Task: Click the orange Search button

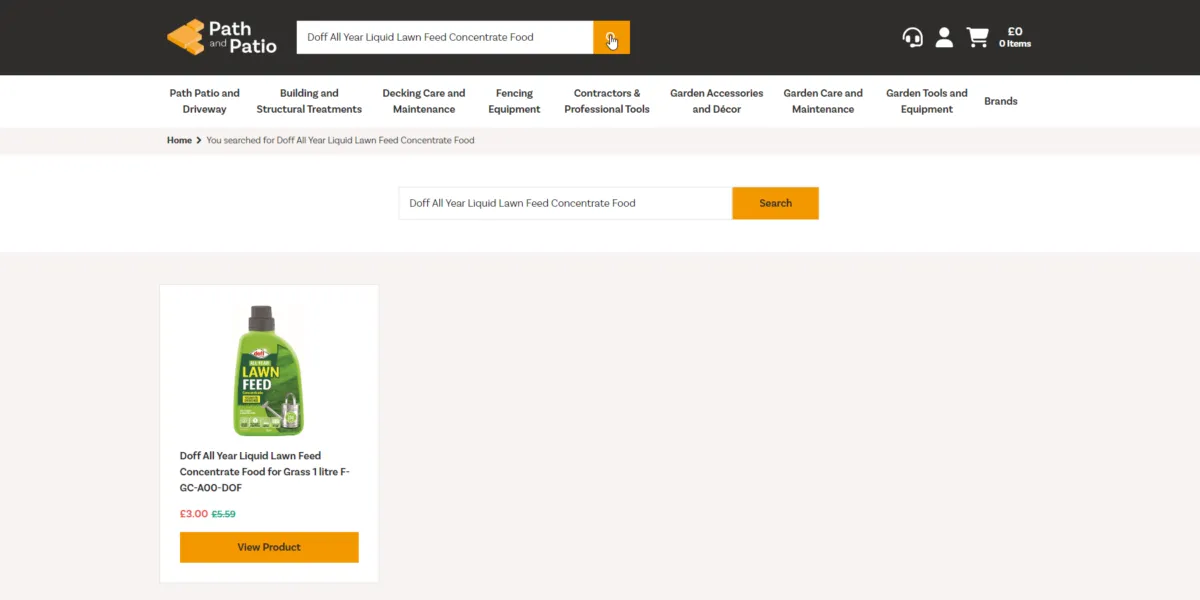Action: (x=776, y=203)
